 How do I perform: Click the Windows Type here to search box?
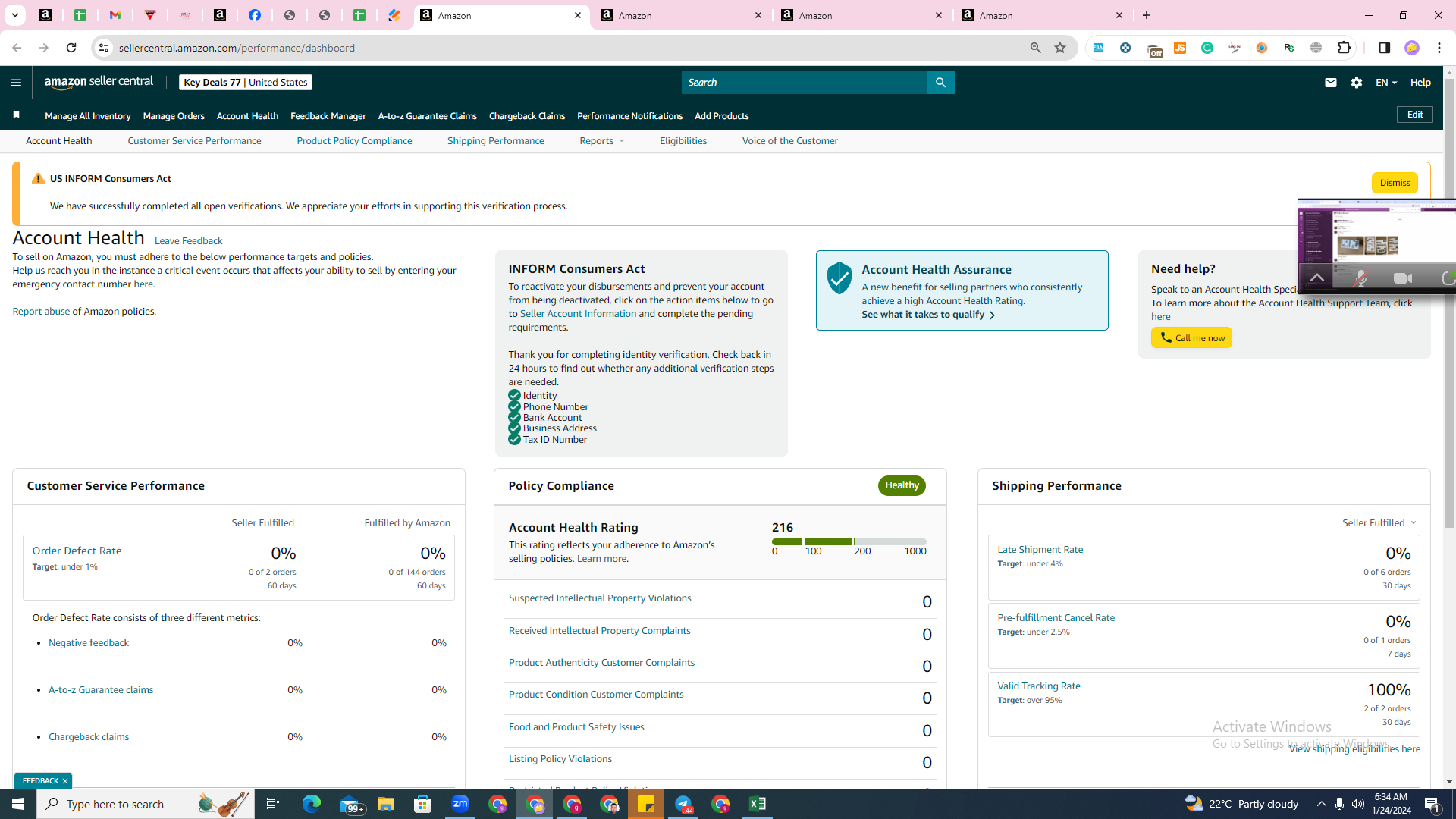146,804
